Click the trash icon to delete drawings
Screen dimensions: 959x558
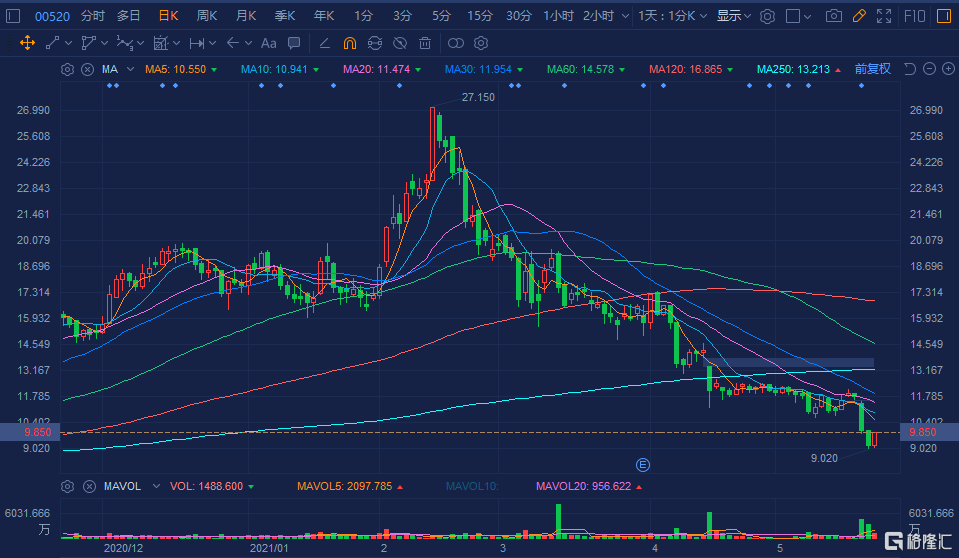pos(425,43)
